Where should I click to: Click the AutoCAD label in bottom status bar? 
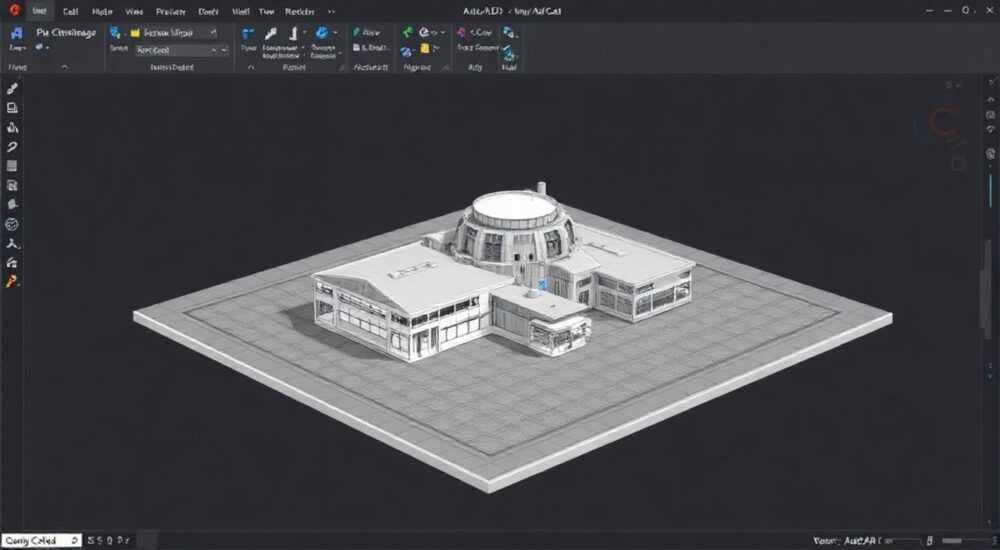860,540
